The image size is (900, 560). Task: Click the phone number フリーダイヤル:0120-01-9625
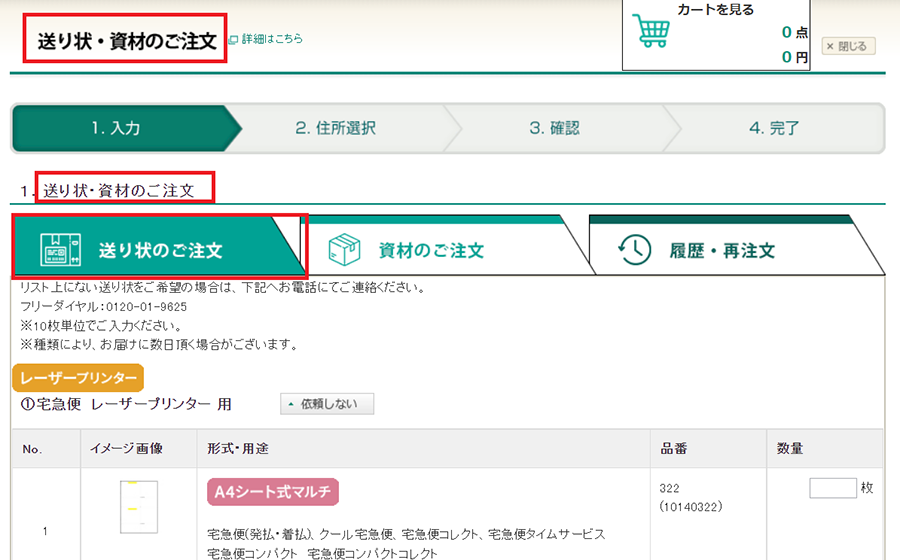(103, 307)
